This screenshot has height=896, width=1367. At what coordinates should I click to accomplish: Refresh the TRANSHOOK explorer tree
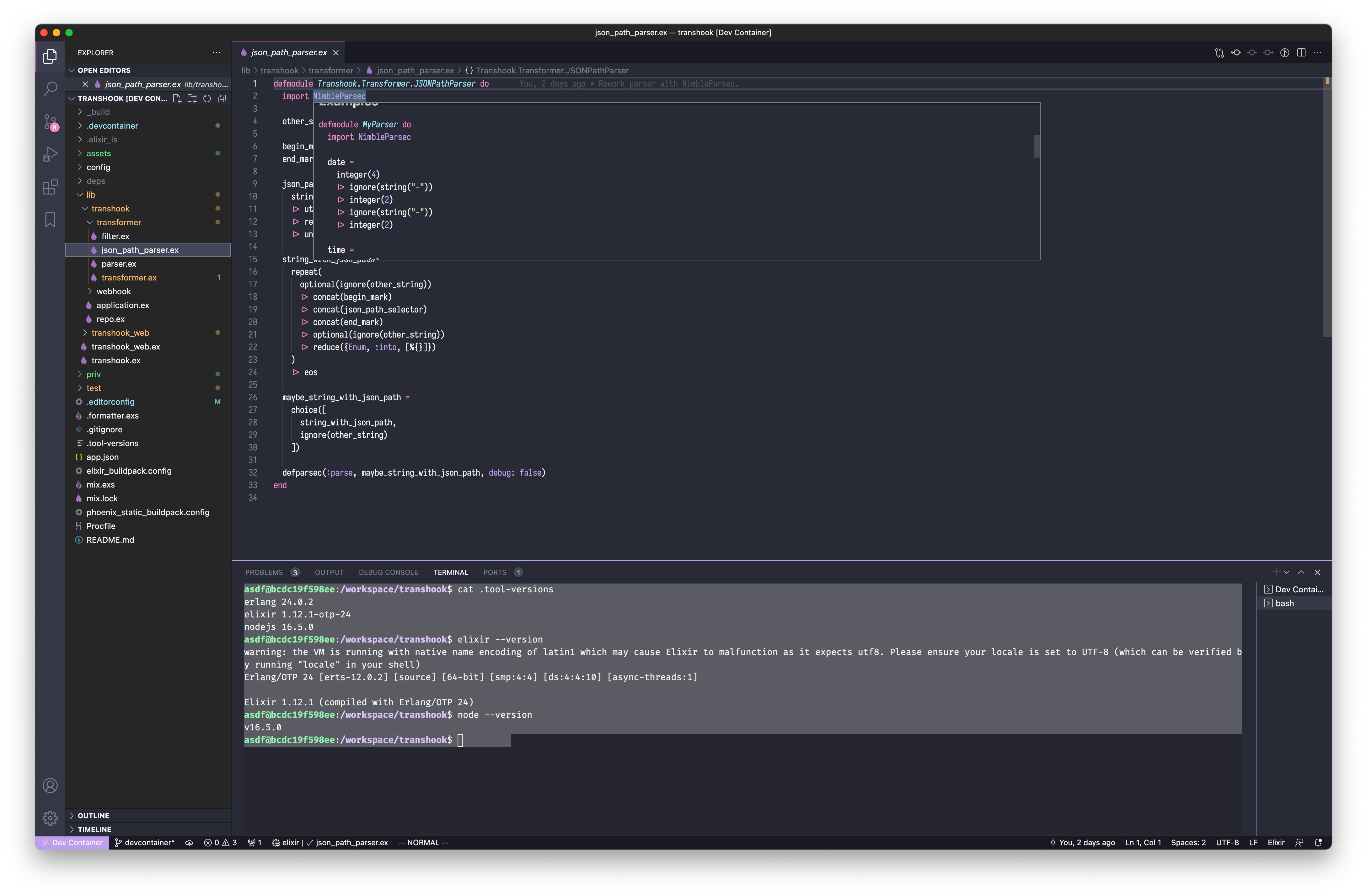(207, 98)
